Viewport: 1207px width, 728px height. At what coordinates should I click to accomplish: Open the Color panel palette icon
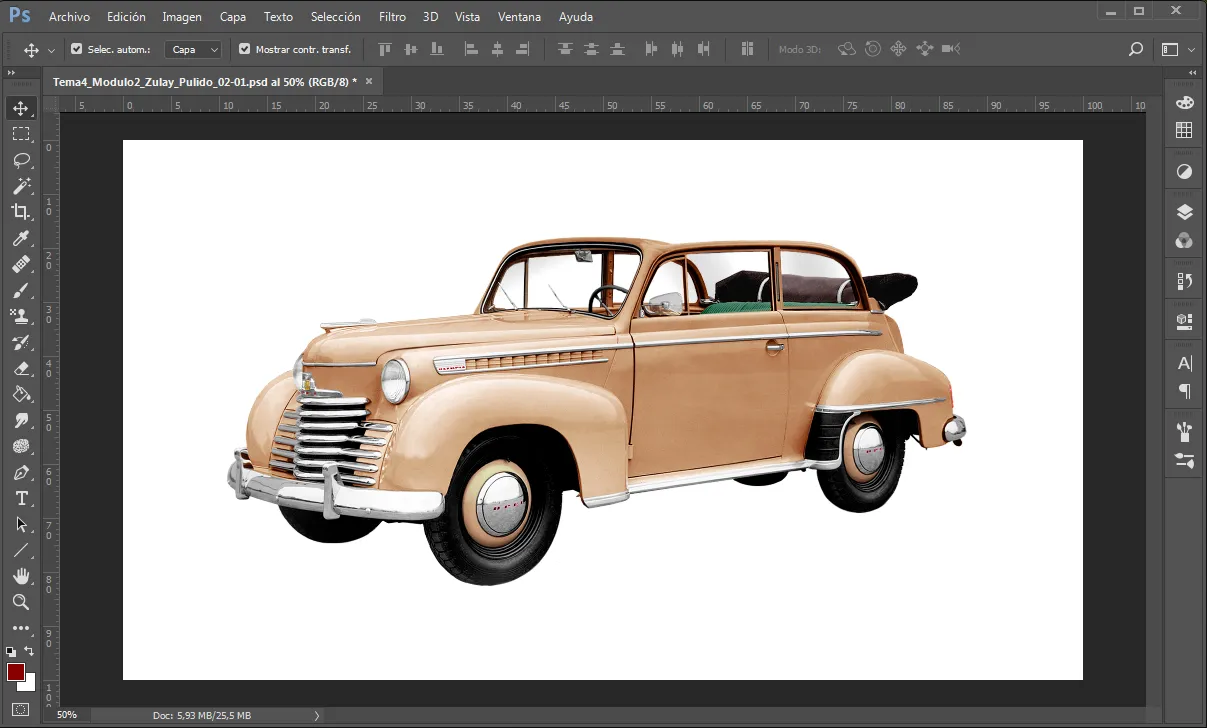click(1184, 103)
